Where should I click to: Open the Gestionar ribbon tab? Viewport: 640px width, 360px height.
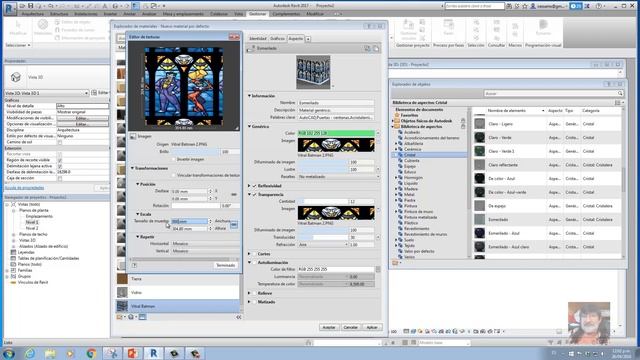[x=258, y=14]
